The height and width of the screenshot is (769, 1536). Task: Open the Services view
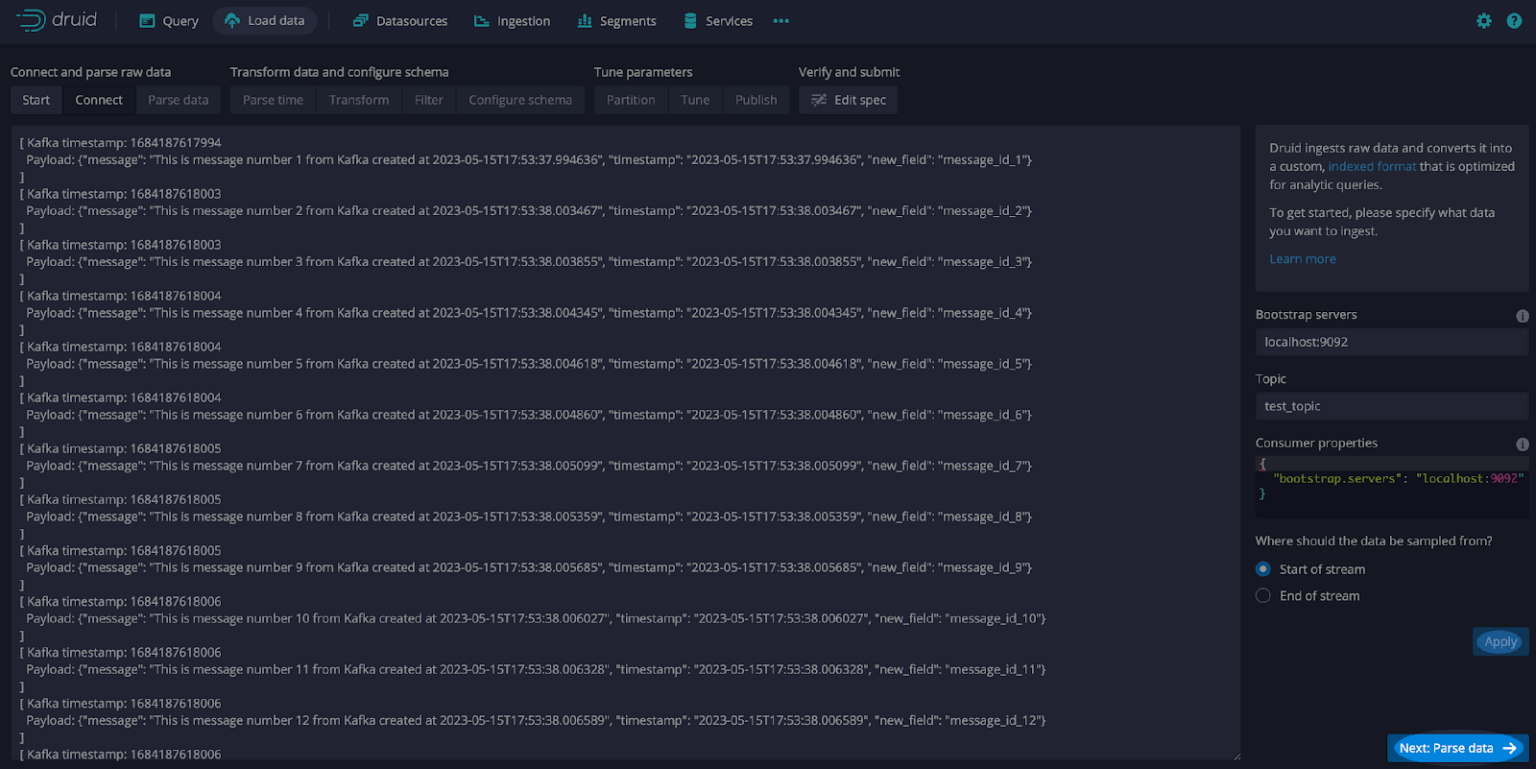(x=718, y=20)
